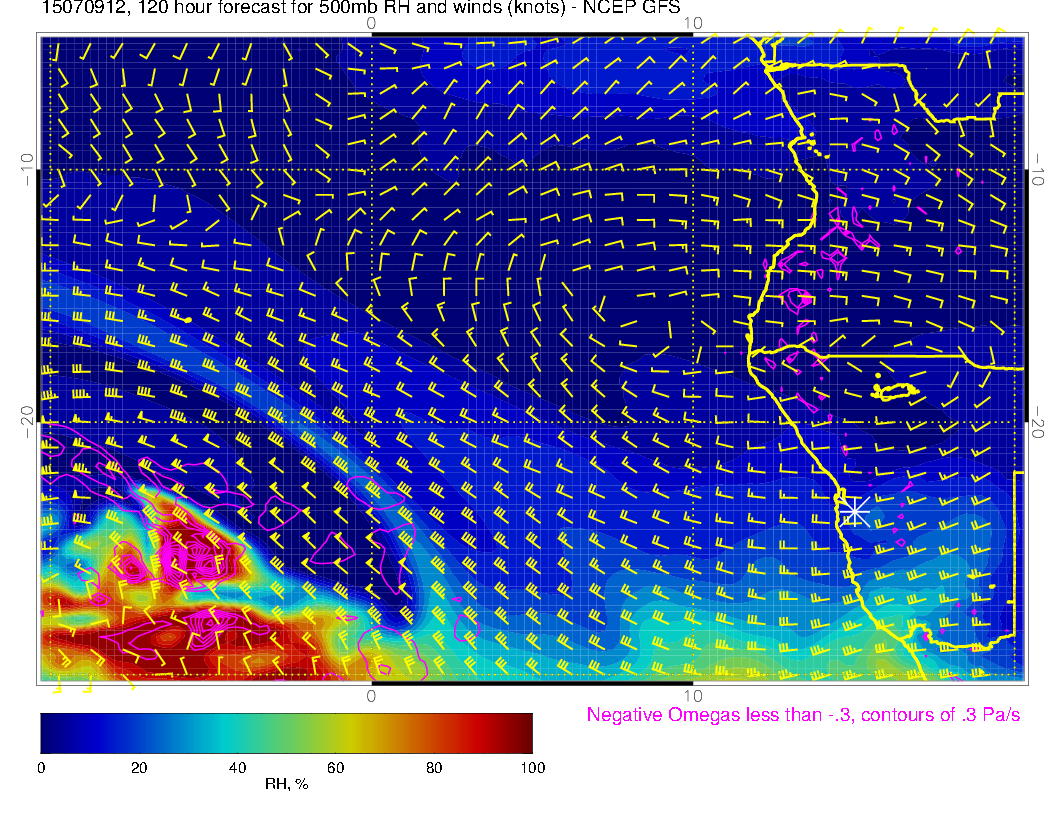Click the '10' longitude label on bottom axis
This screenshot has width=1056, height=816.
[x=693, y=695]
